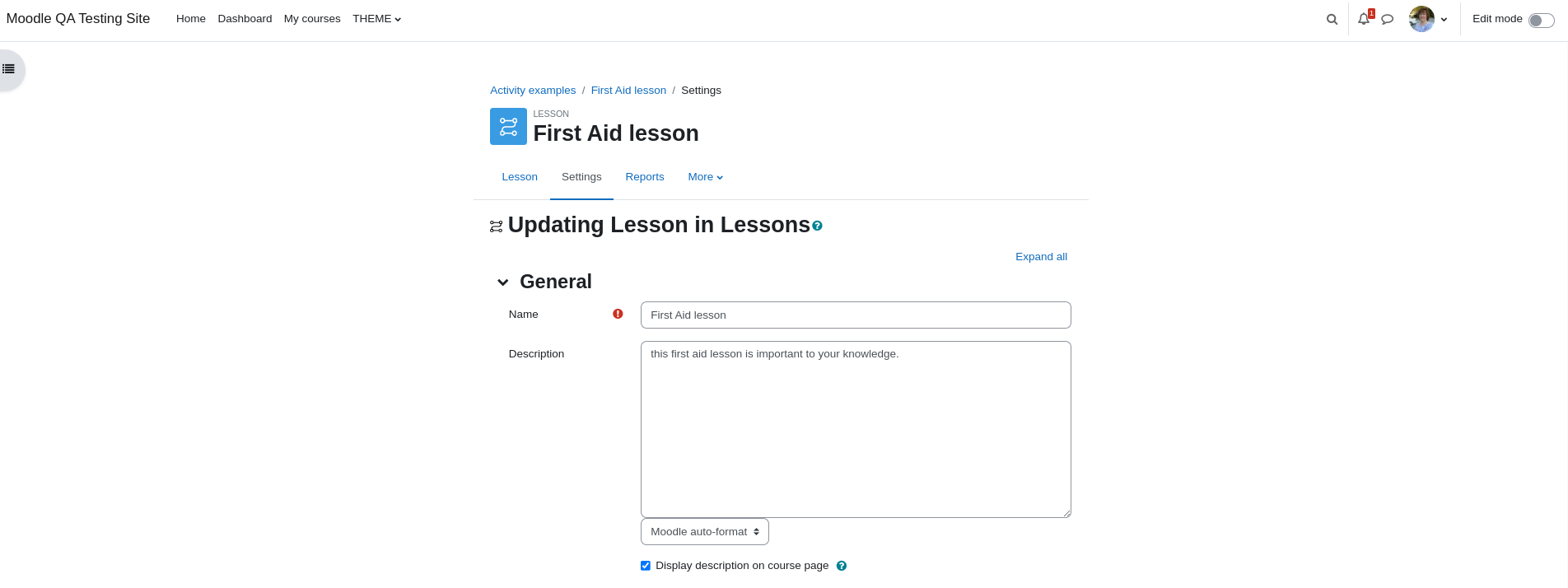Open the THEME dropdown menu

click(377, 19)
